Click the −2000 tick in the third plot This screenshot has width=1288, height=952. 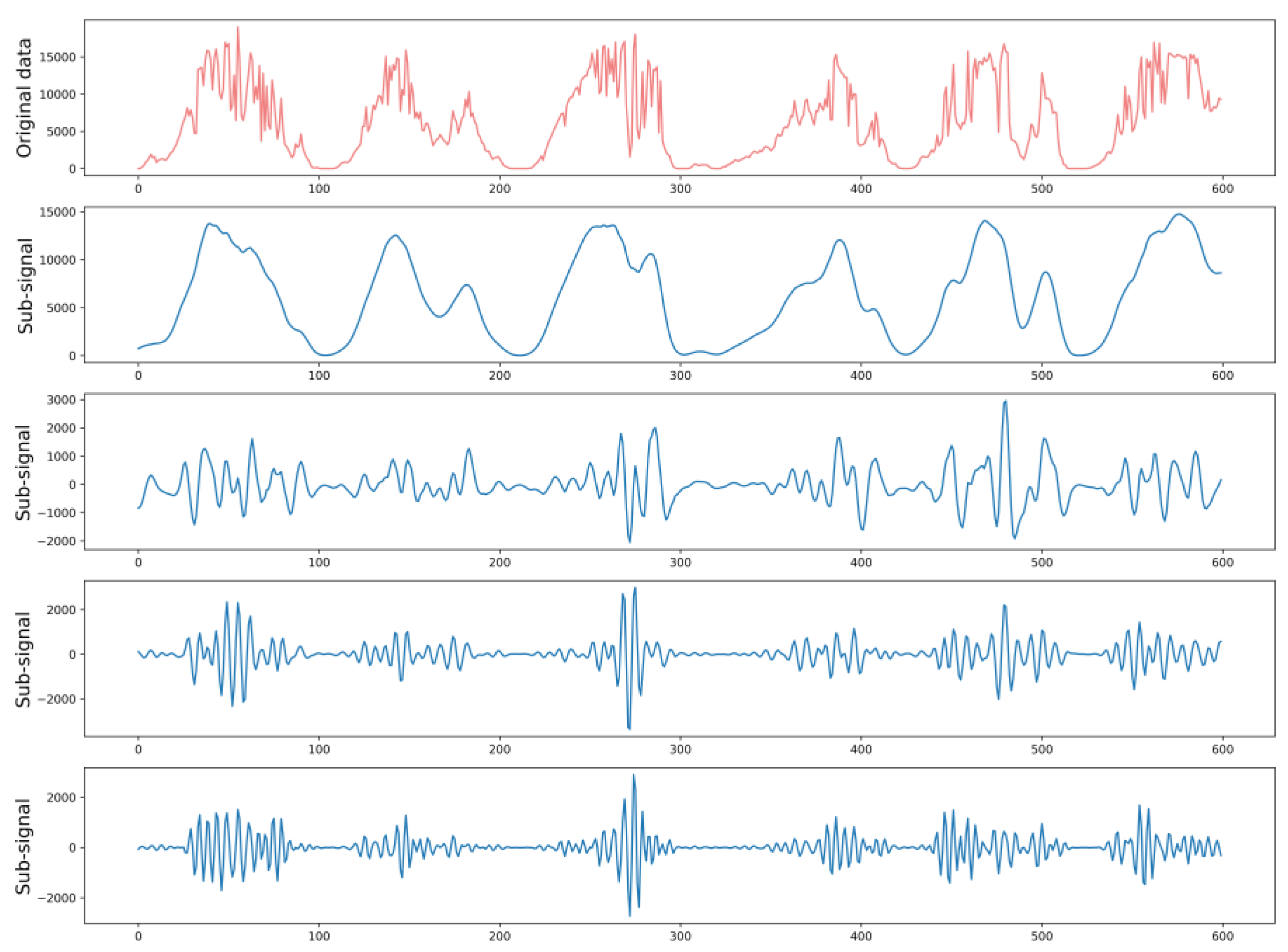point(57,541)
